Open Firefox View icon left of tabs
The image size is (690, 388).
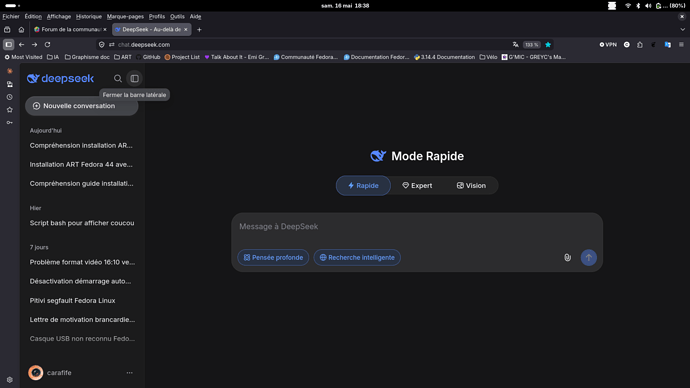pyautogui.click(x=7, y=29)
